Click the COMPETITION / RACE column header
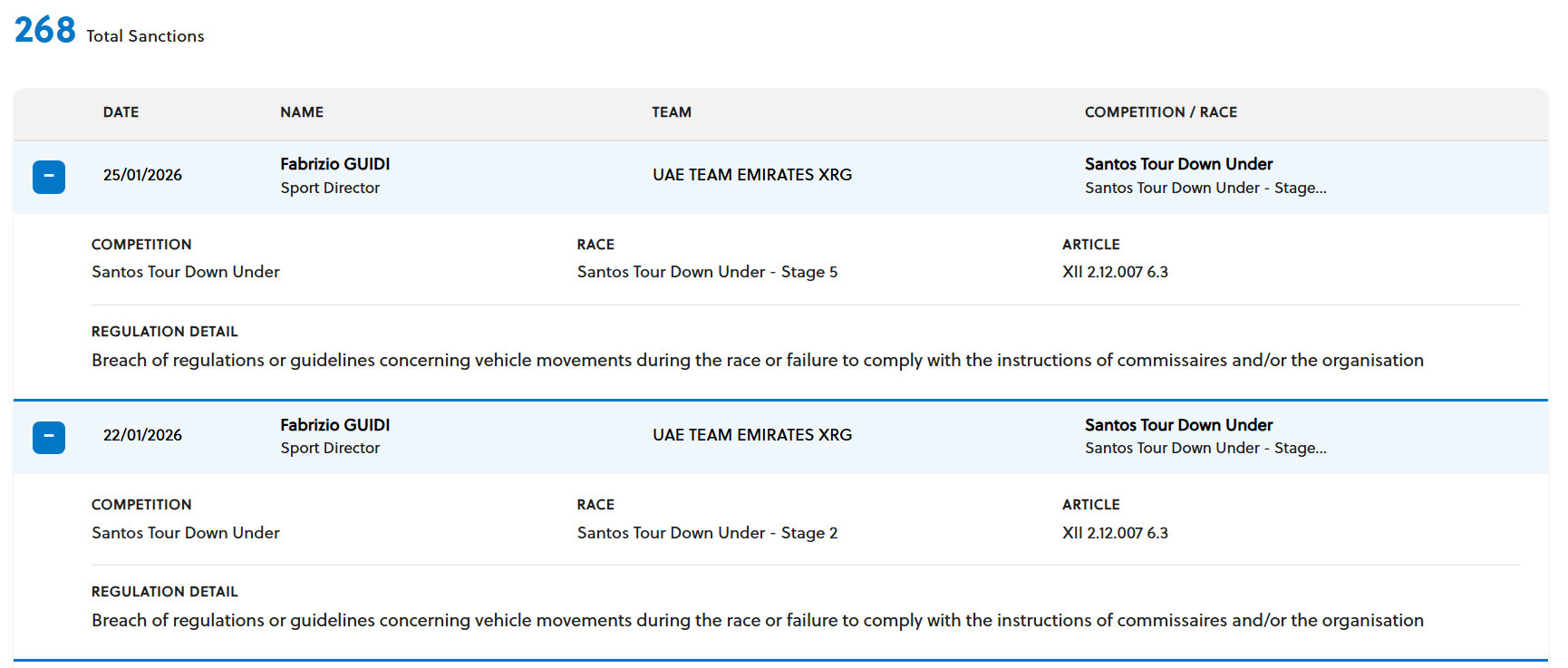Screen dimensions: 1568x668 1160,112
